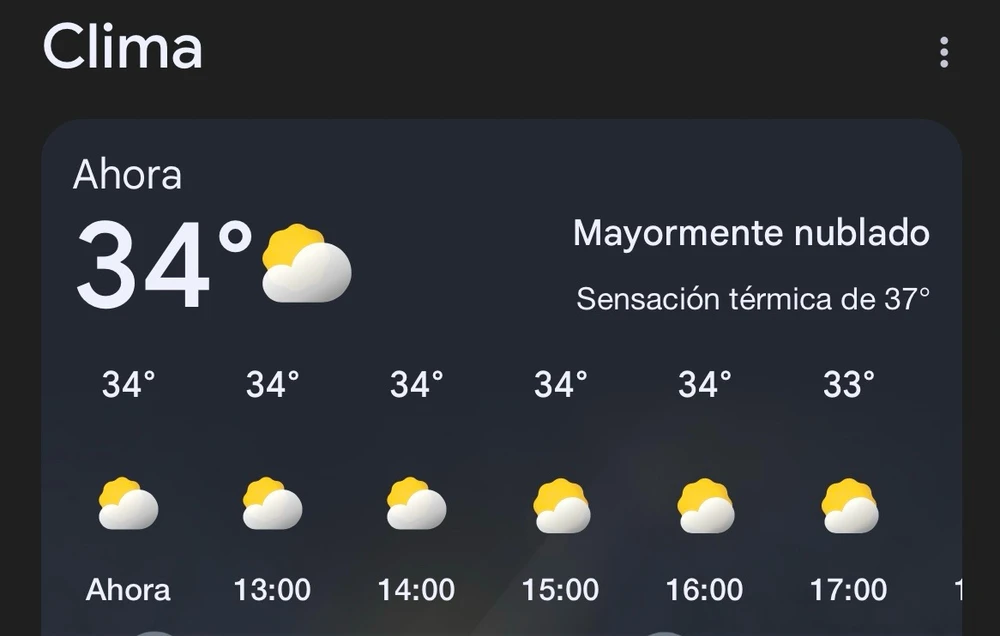Tap the 13:00 forecast cloud icon
The height and width of the screenshot is (636, 1000).
(272, 504)
